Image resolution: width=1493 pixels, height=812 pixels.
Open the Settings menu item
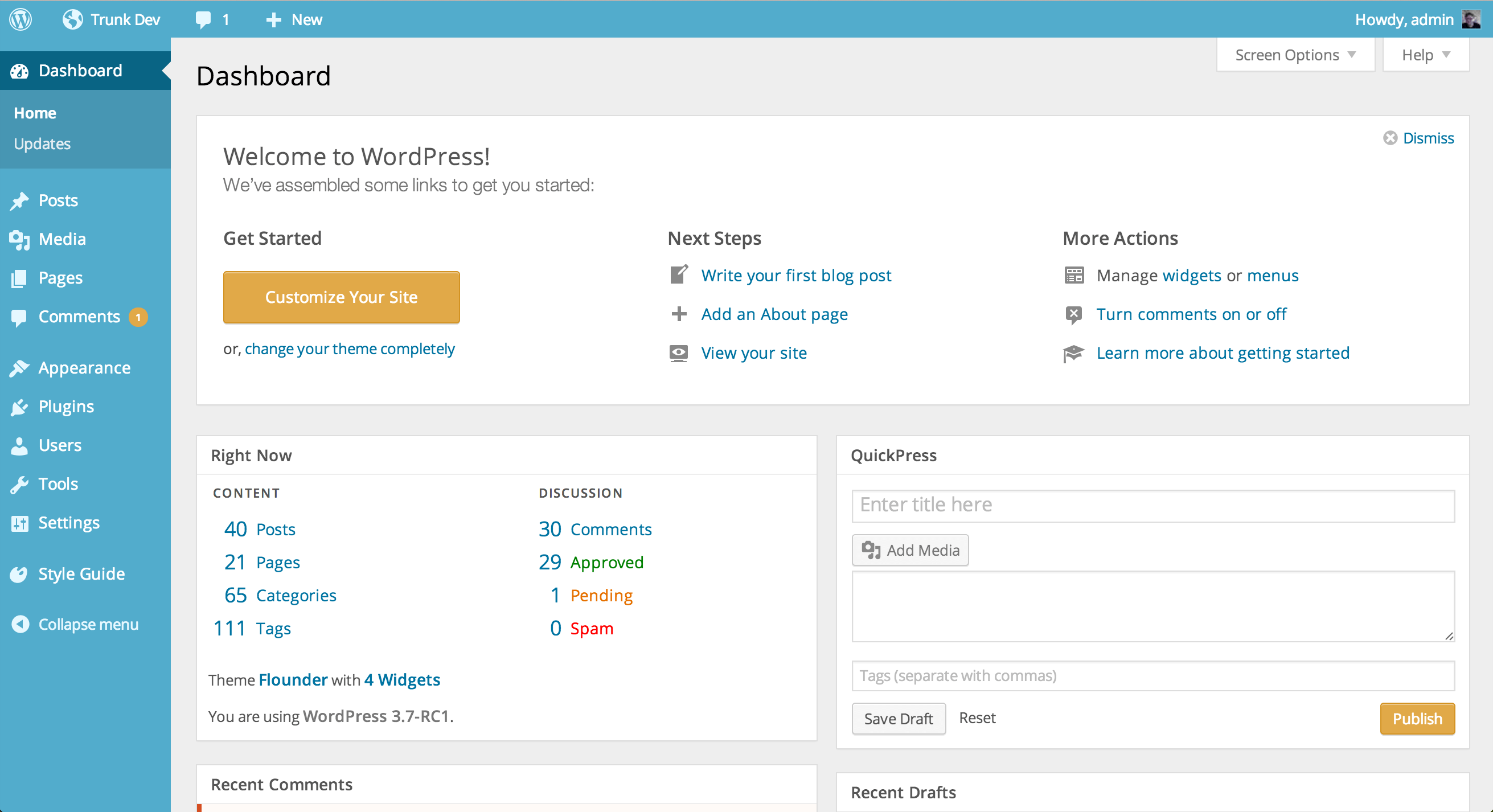tap(68, 523)
